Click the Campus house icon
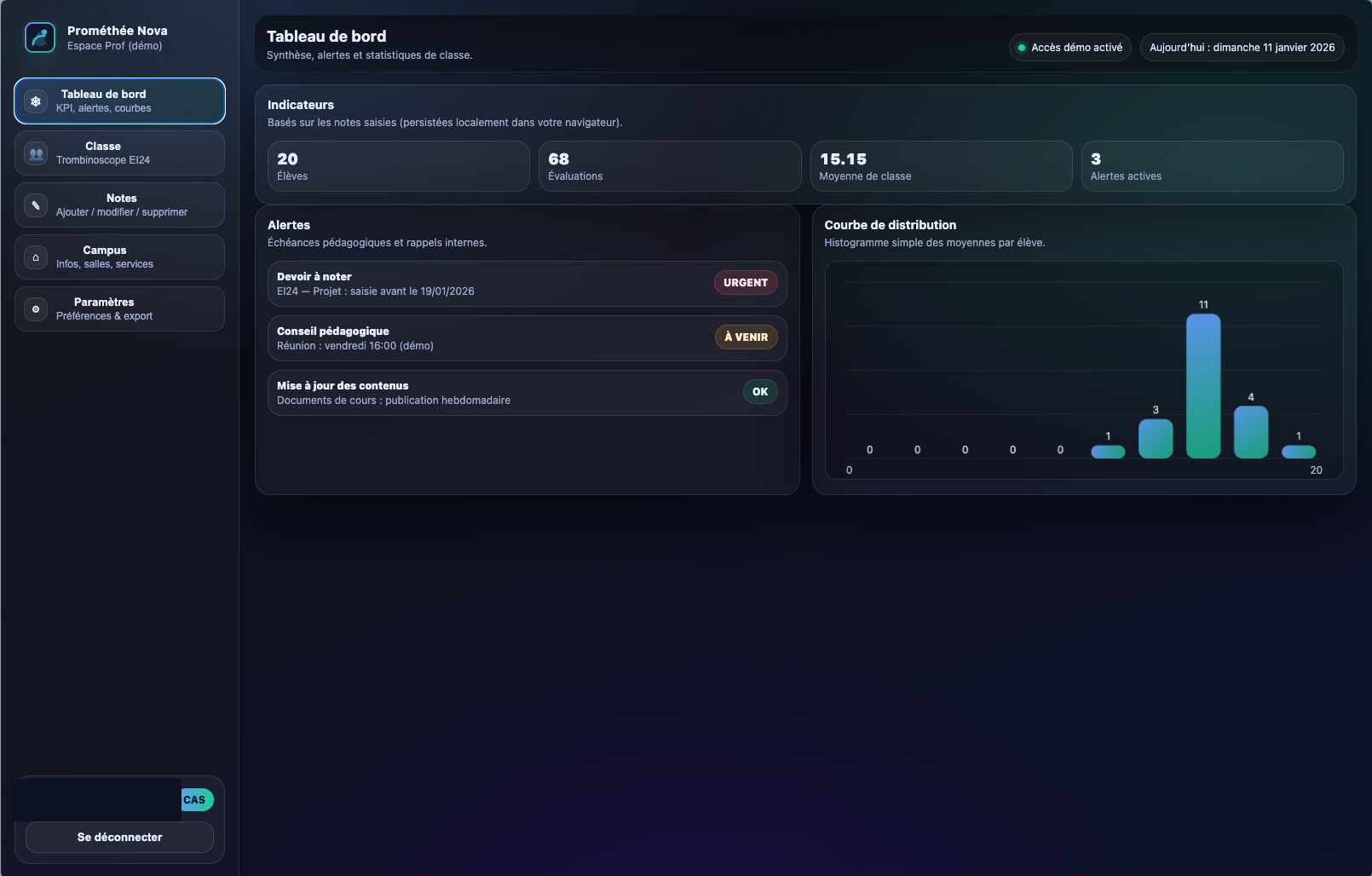 tap(36, 257)
